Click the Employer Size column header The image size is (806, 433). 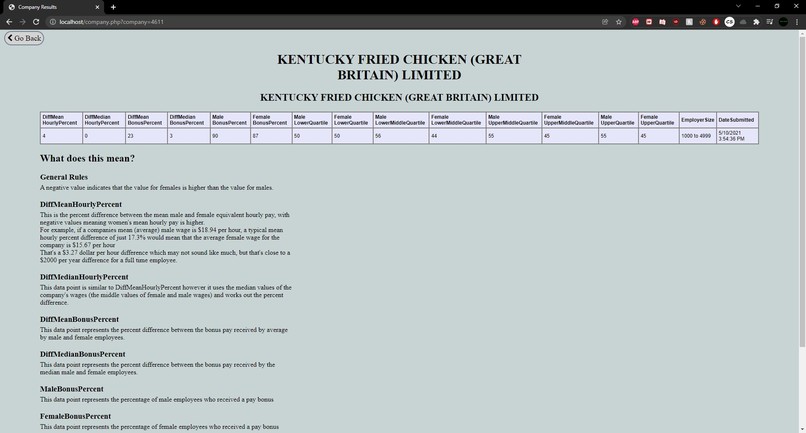point(698,120)
